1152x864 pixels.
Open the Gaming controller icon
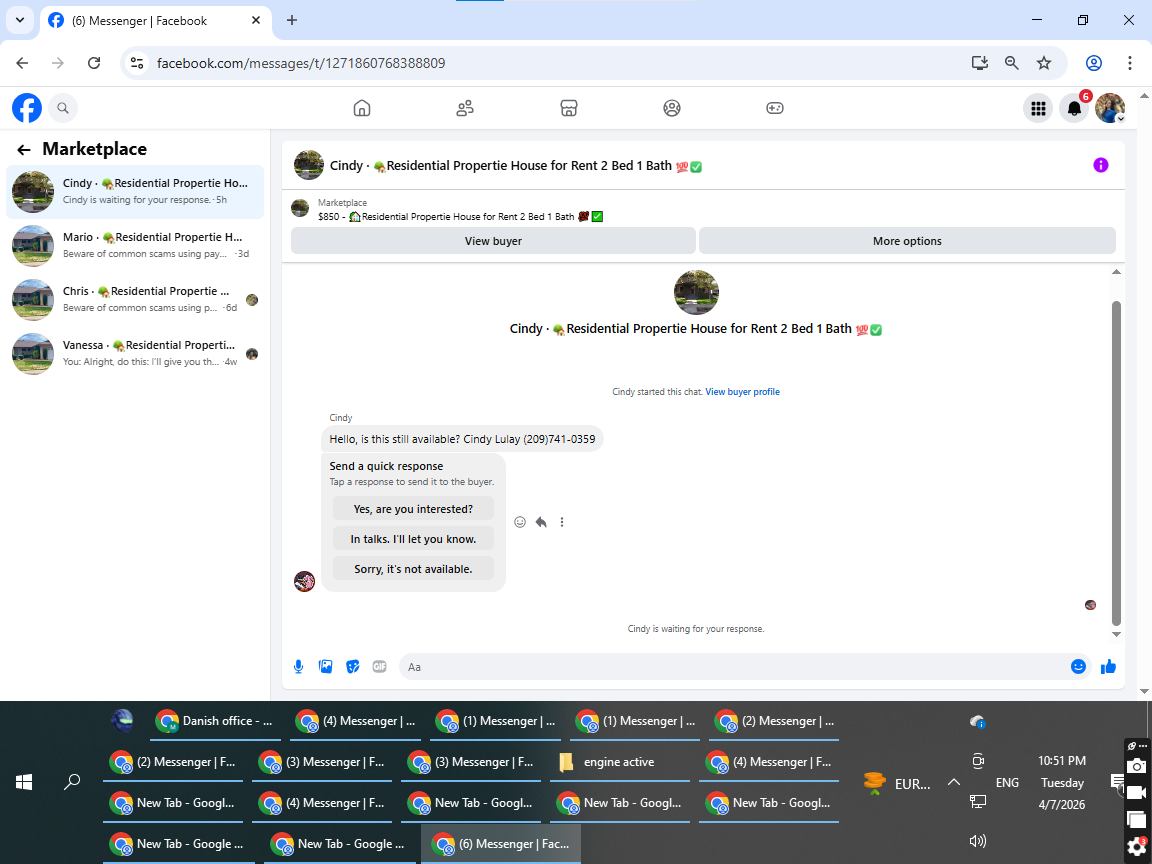pos(775,108)
